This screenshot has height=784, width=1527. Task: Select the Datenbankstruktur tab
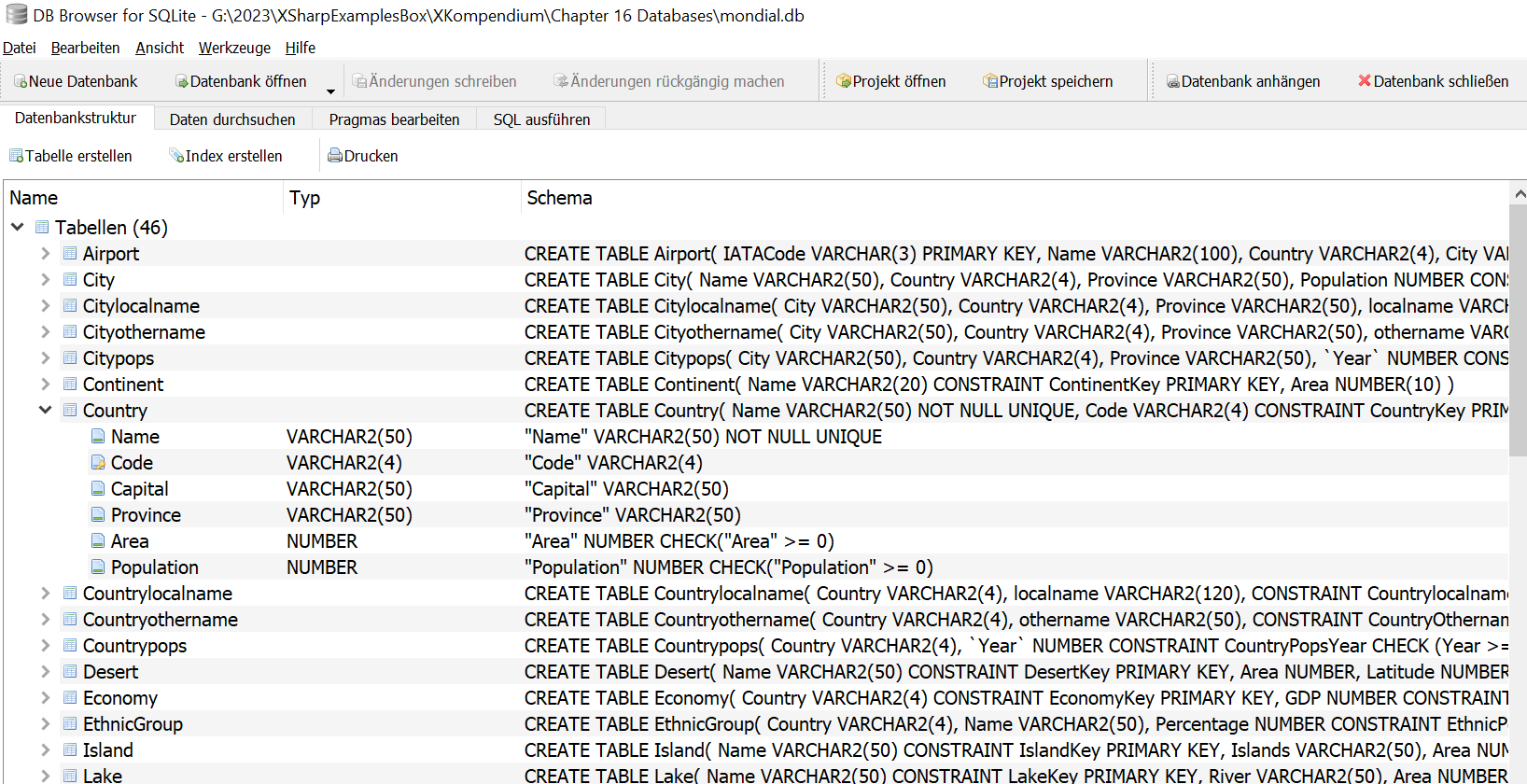point(76,118)
